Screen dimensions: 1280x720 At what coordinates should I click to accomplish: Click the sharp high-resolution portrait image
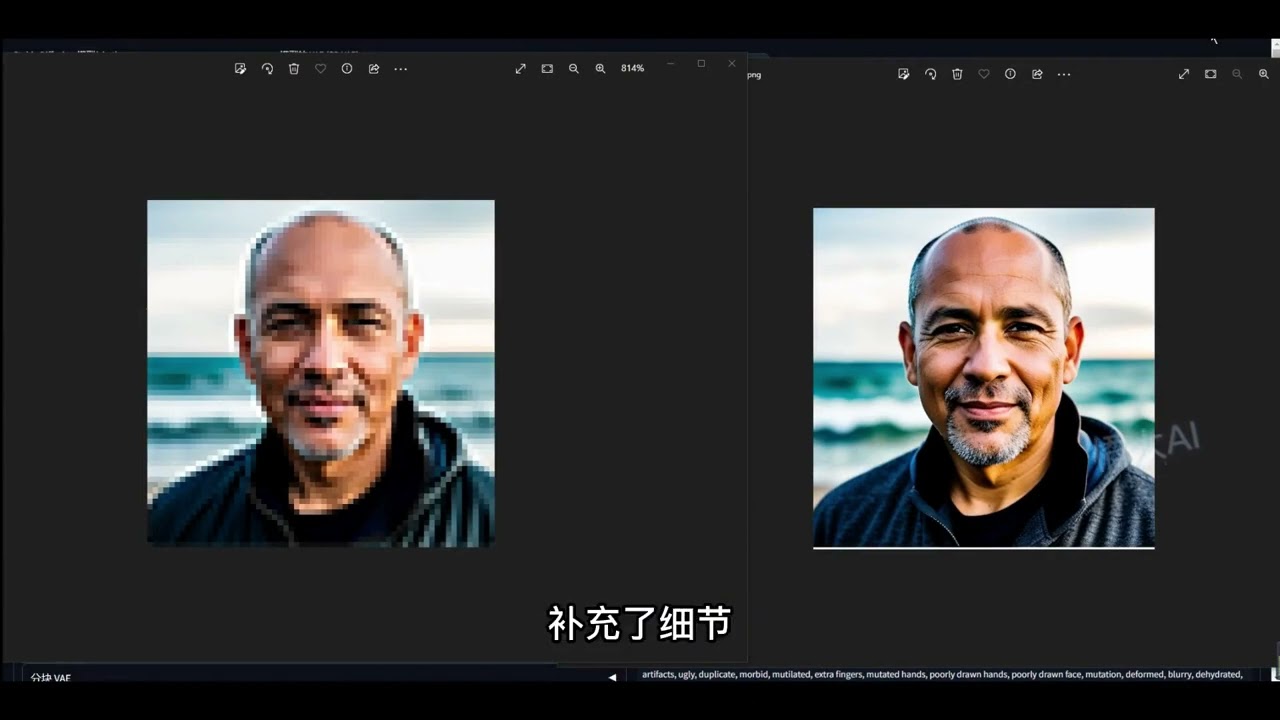[x=984, y=378]
